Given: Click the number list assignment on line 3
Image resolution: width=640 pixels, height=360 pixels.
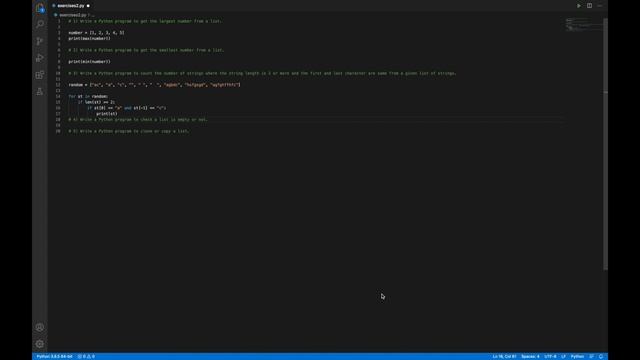Looking at the screenshot, I should point(96,33).
